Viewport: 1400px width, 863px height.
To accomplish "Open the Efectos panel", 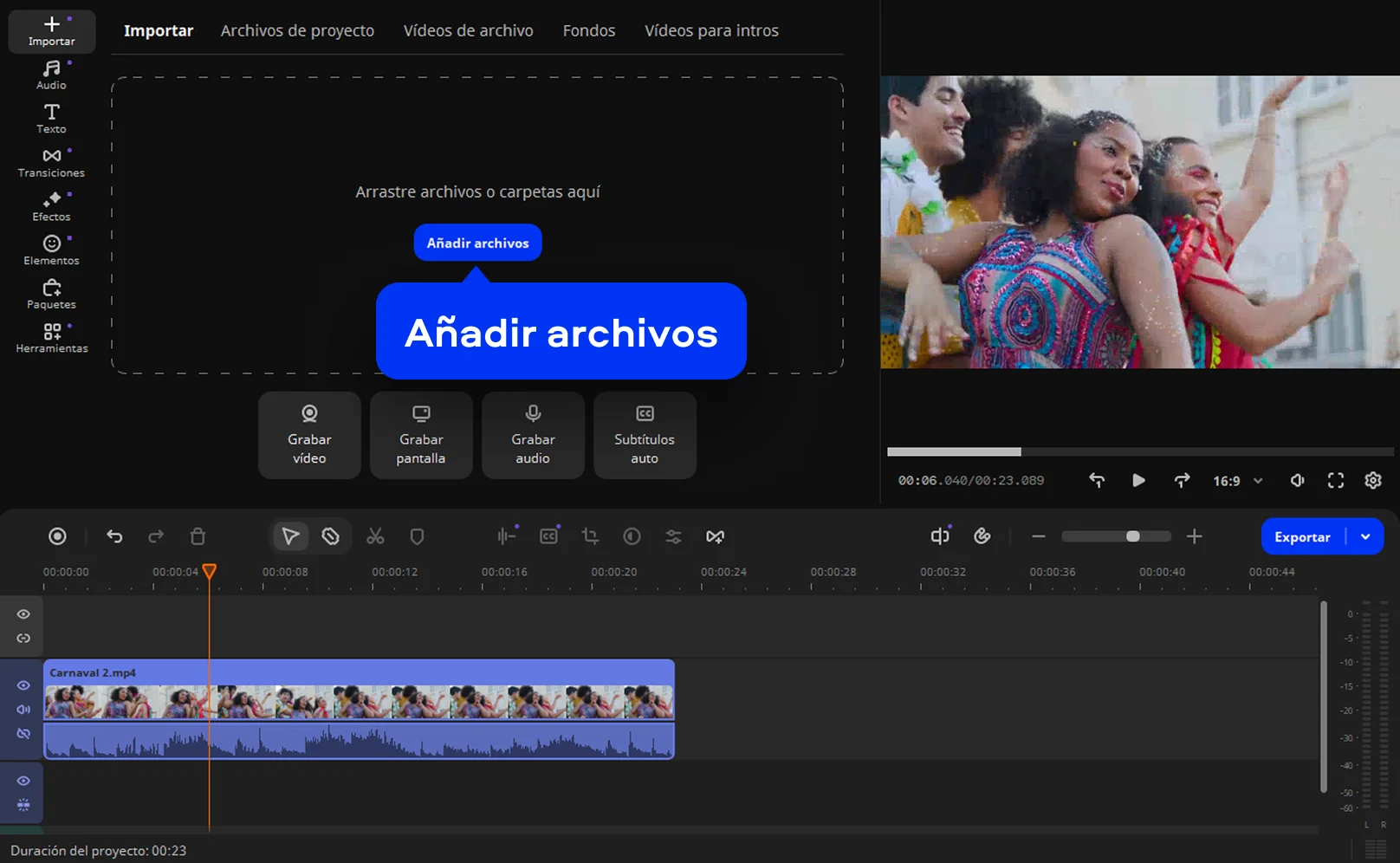I will click(x=51, y=206).
